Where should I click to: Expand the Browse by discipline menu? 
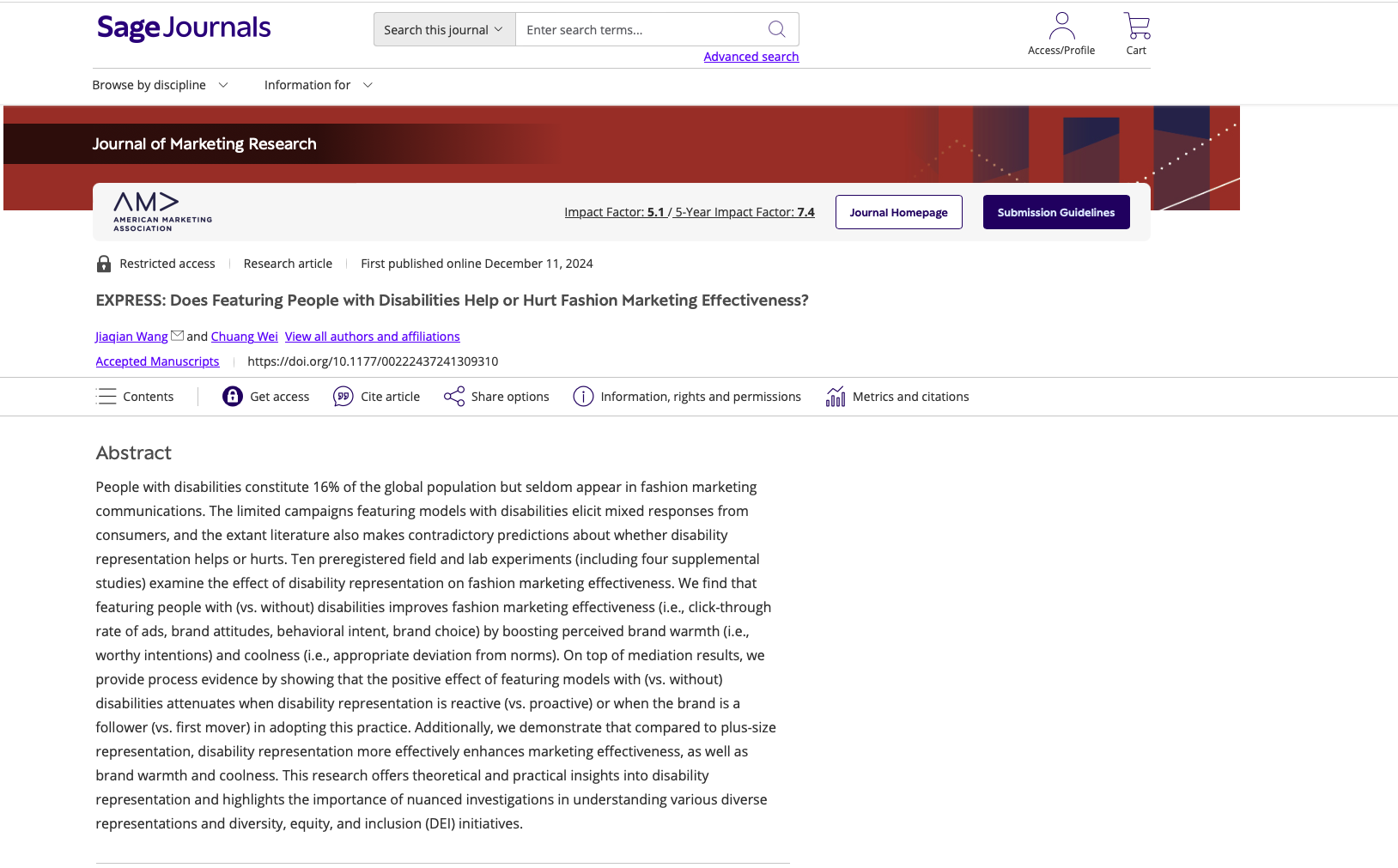point(160,84)
